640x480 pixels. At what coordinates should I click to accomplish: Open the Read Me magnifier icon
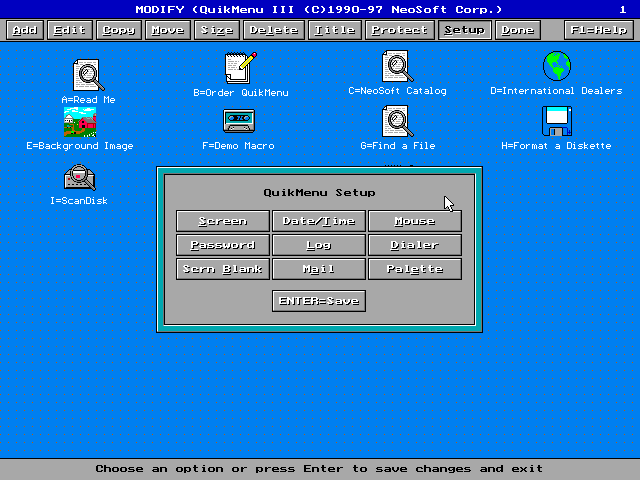click(88, 75)
